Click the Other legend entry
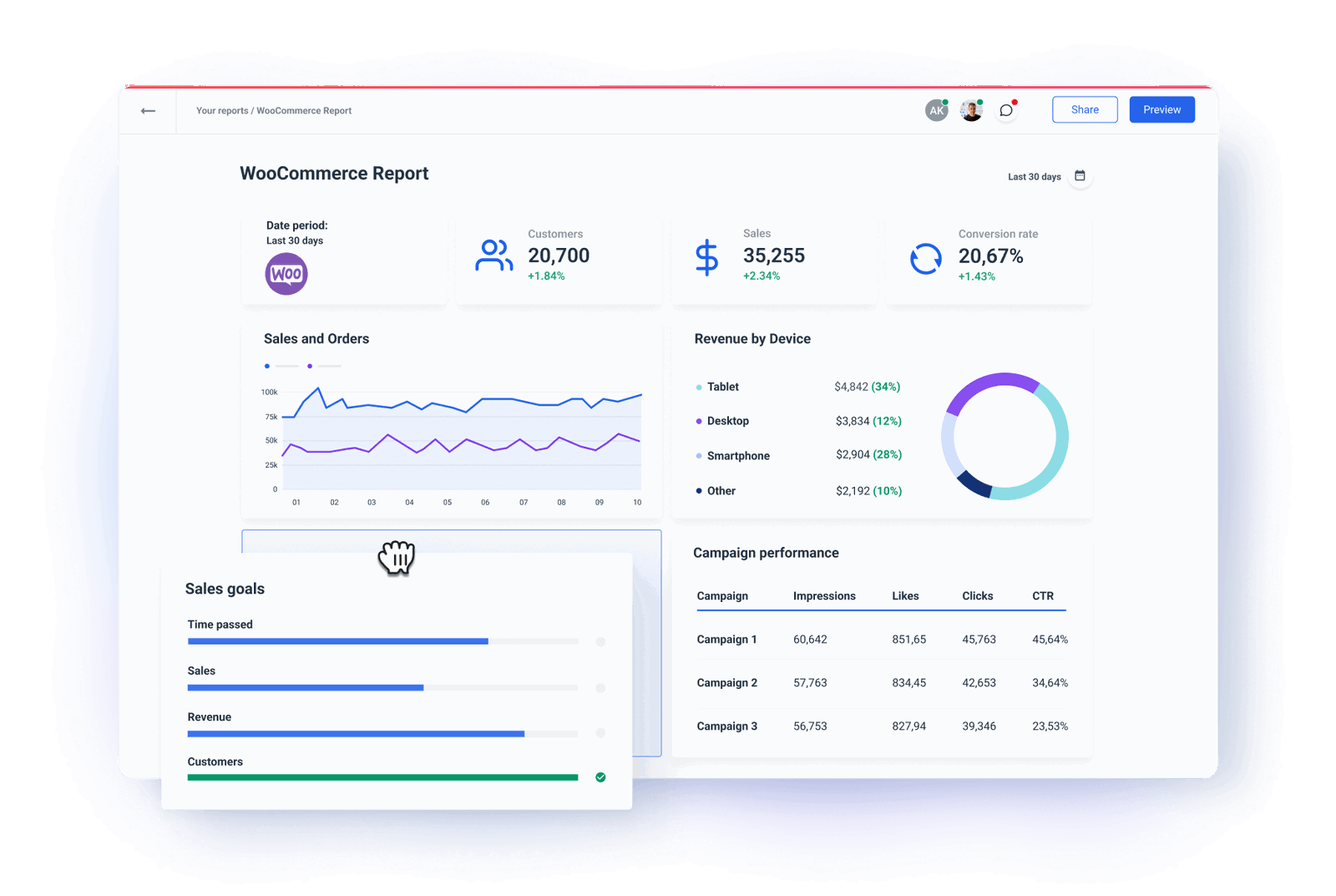The width and height of the screenshot is (1336, 896). [716, 491]
